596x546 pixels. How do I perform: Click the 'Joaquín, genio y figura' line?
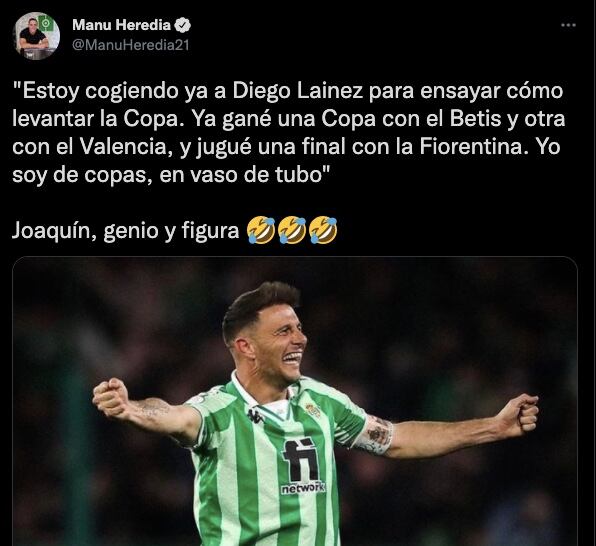pos(125,230)
